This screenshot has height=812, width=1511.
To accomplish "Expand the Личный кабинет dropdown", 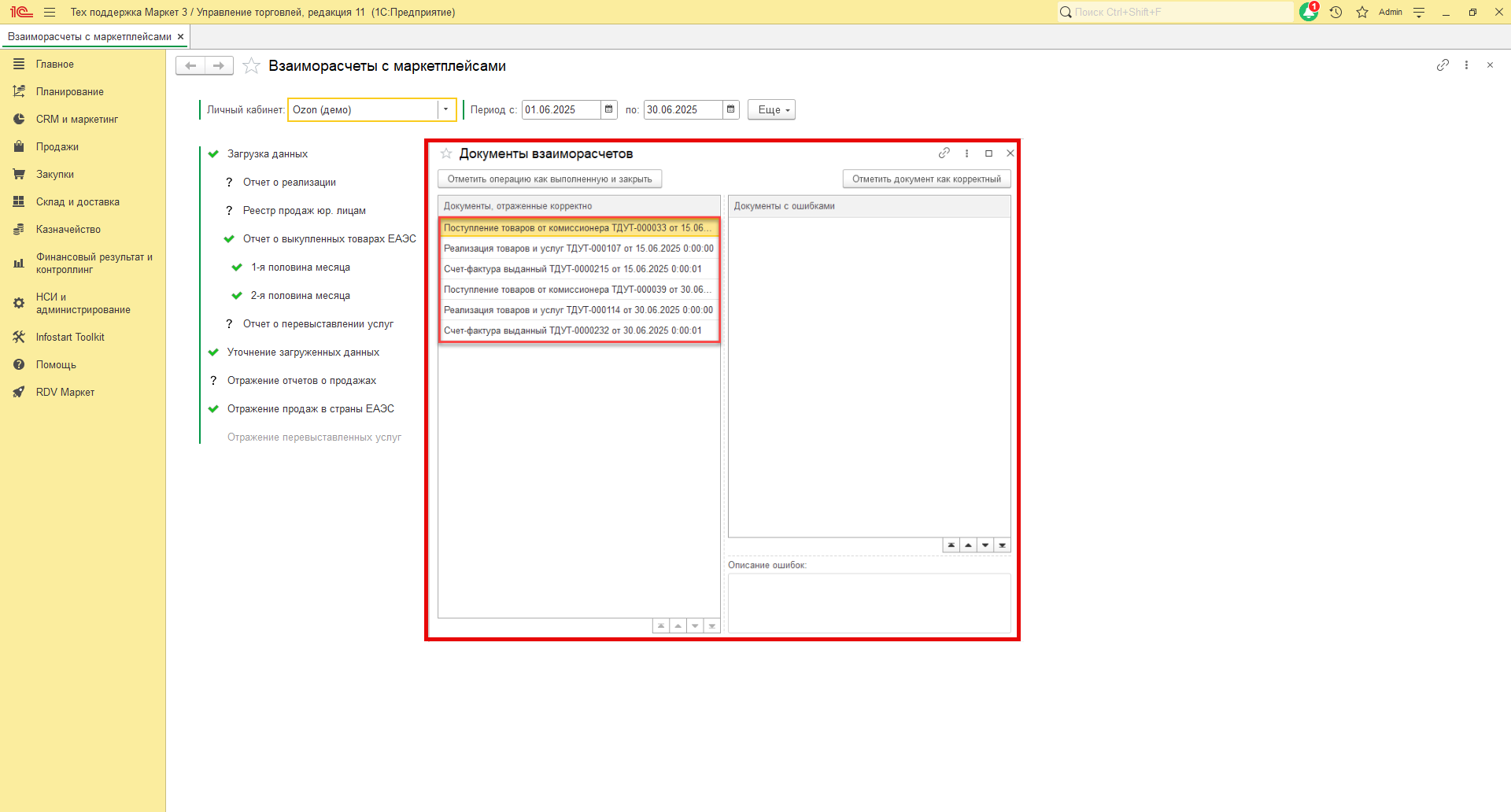I will click(x=445, y=109).
